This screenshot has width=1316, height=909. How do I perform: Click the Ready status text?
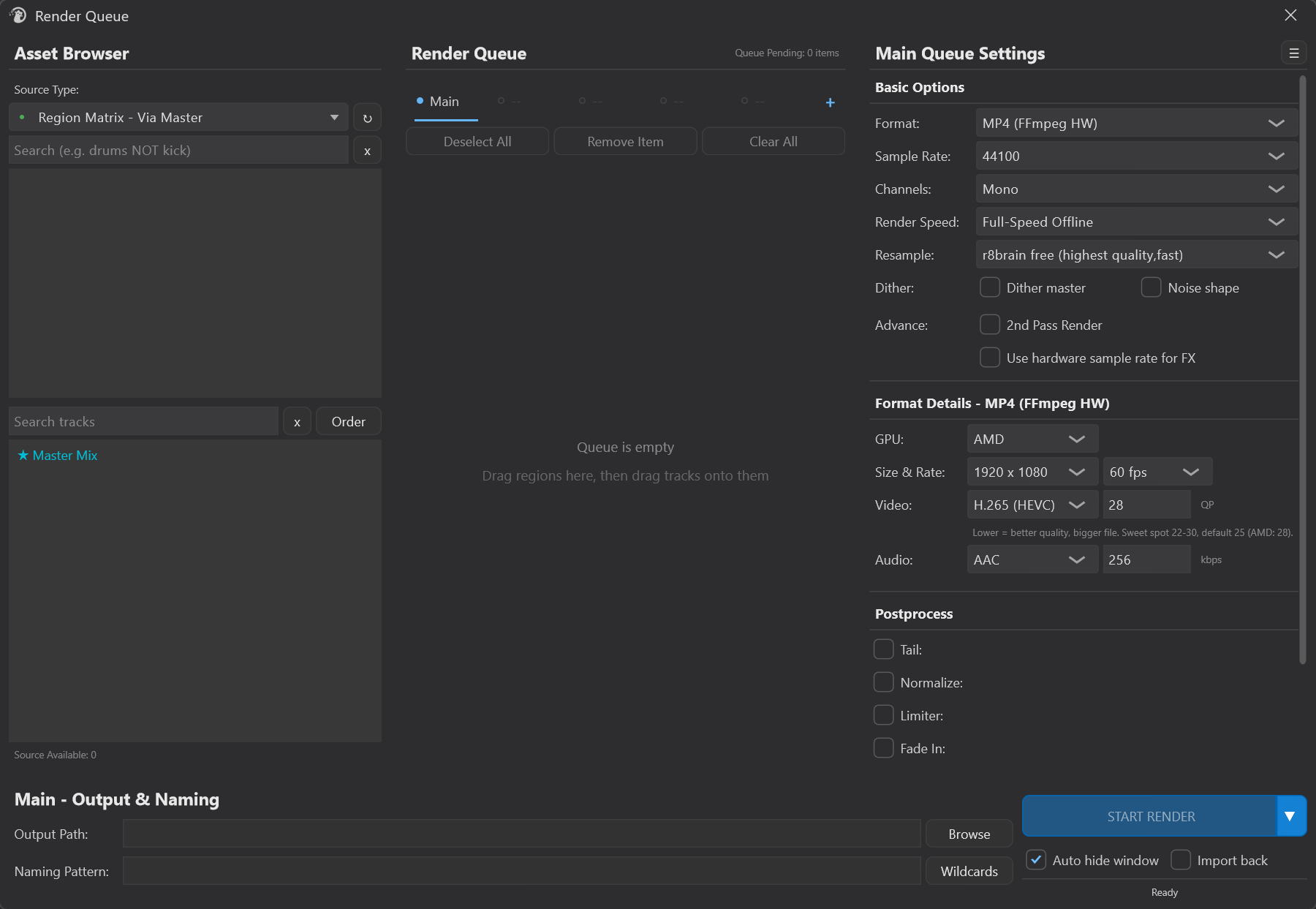(x=1165, y=892)
